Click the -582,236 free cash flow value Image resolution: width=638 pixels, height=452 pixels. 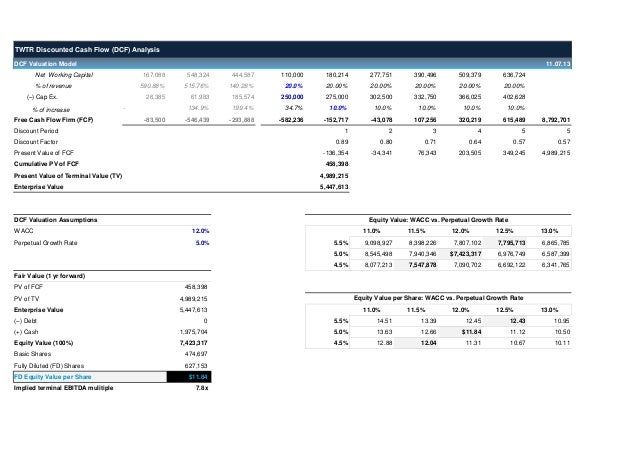click(291, 120)
